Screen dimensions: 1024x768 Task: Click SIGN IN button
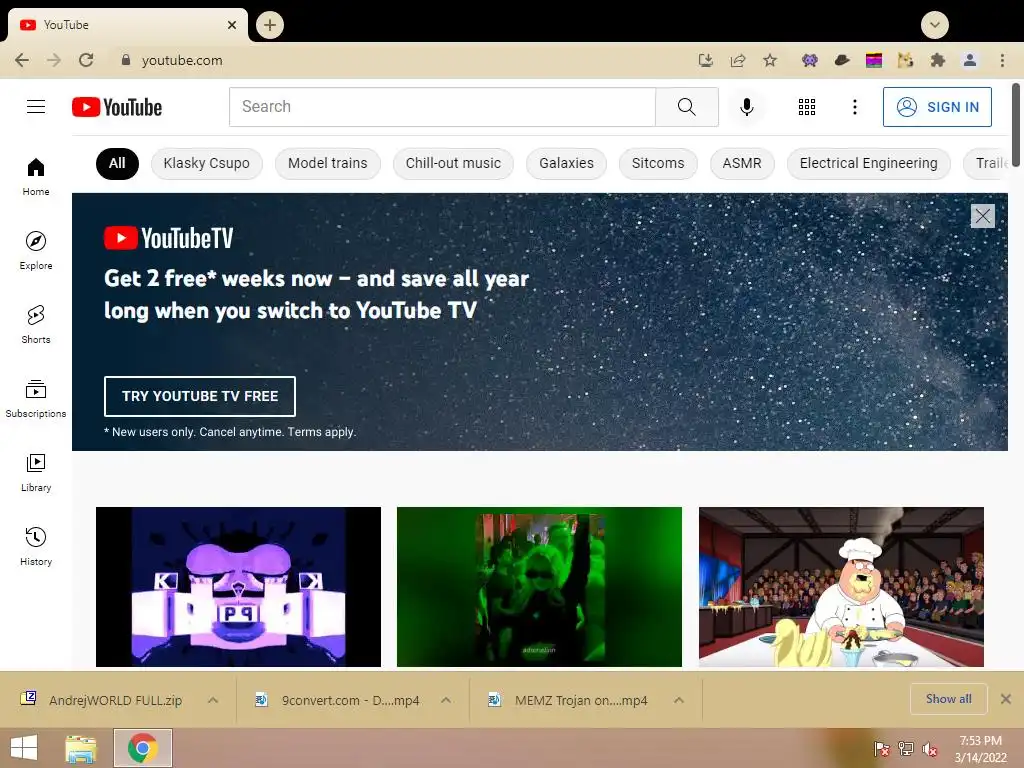(x=937, y=107)
